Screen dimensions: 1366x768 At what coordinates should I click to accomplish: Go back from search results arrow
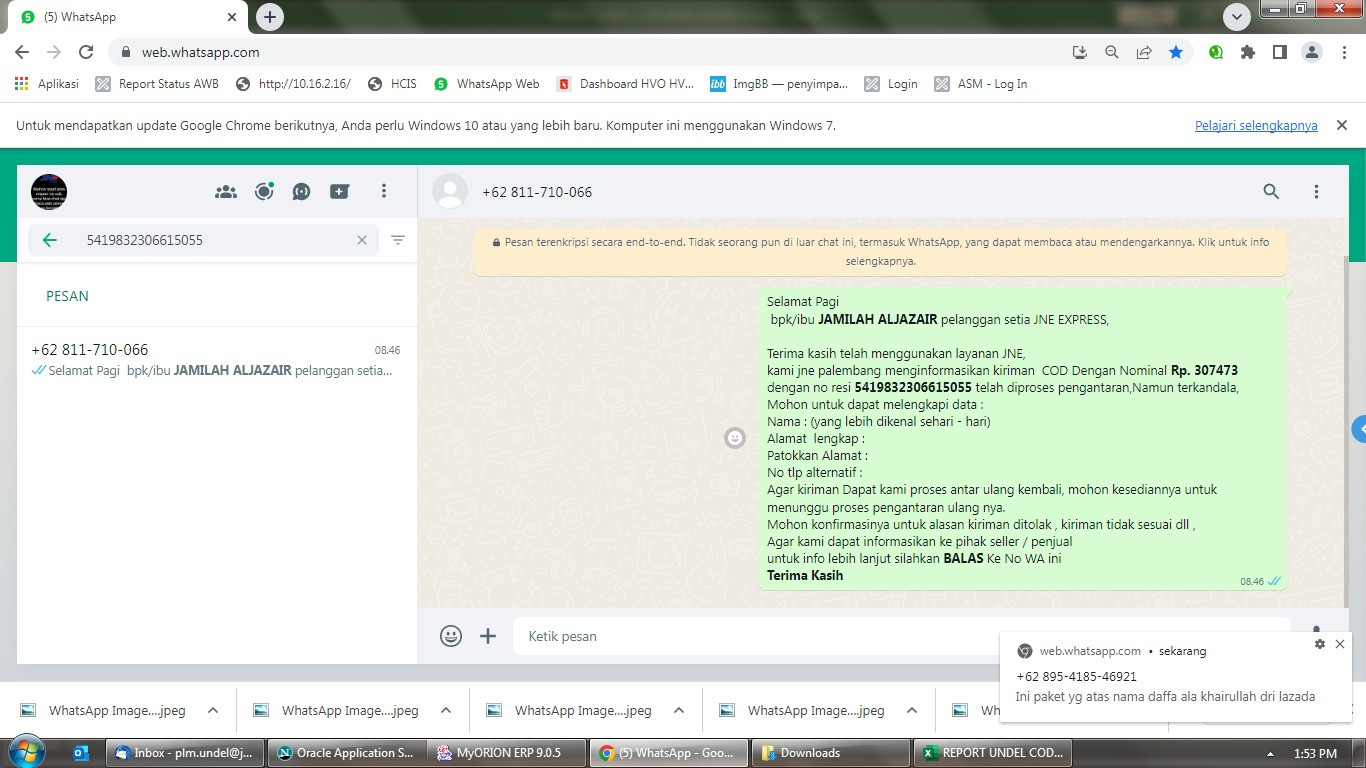(49, 240)
